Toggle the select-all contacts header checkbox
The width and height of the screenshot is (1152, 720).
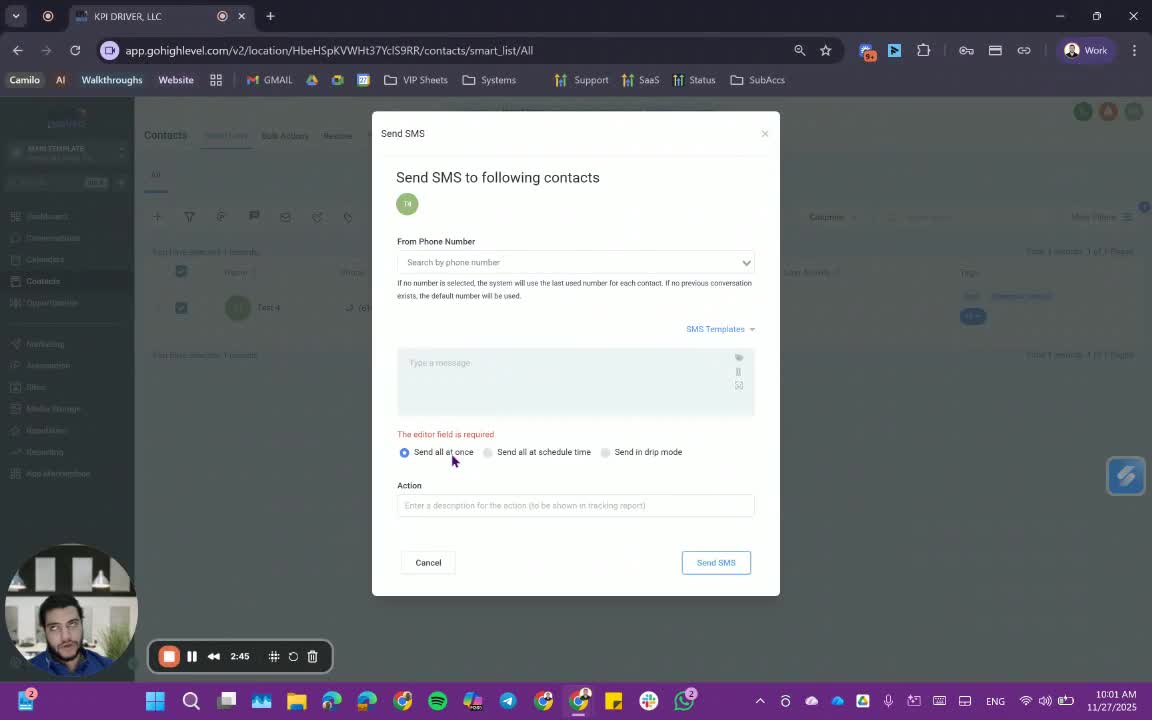pos(181,272)
